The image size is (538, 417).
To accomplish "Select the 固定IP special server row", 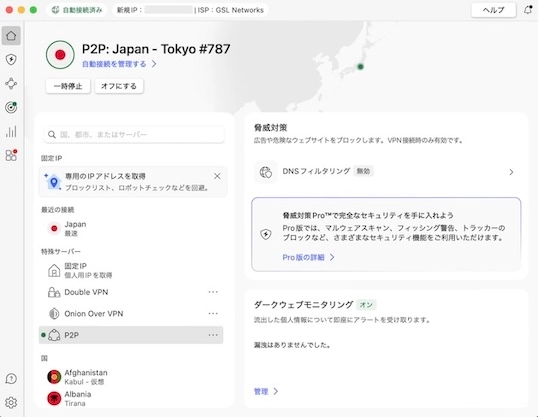I will (131, 270).
